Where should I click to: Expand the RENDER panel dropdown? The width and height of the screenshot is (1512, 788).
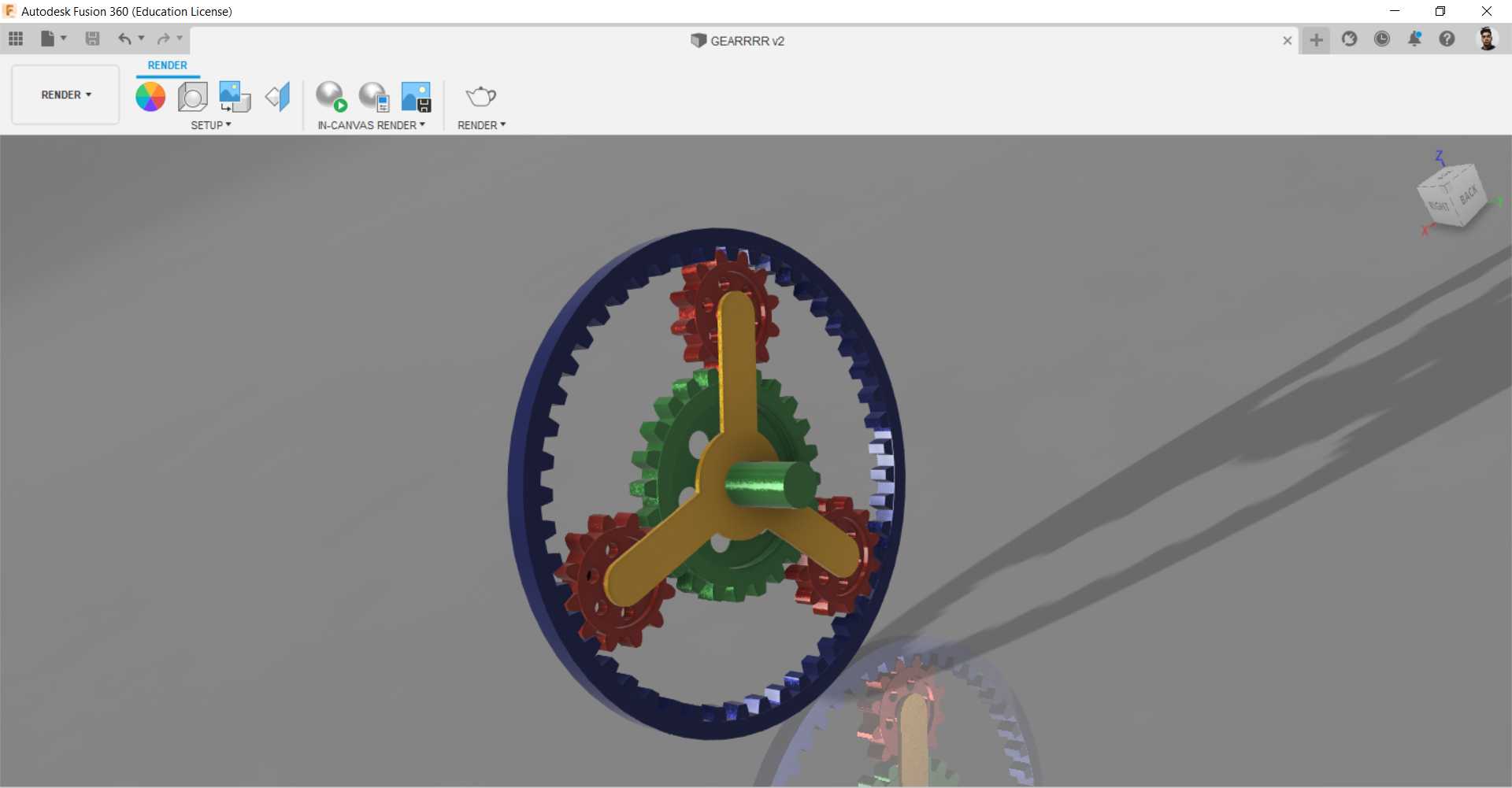tap(481, 125)
